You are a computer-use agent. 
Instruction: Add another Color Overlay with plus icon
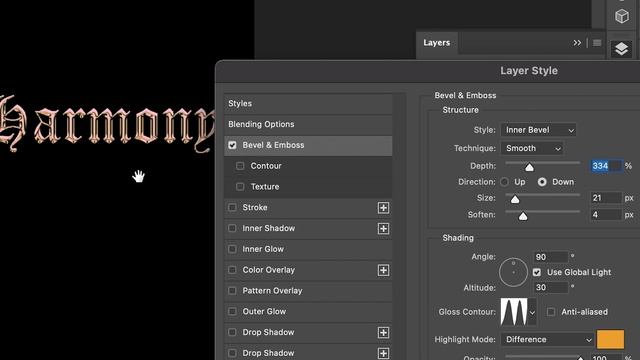[383, 270]
